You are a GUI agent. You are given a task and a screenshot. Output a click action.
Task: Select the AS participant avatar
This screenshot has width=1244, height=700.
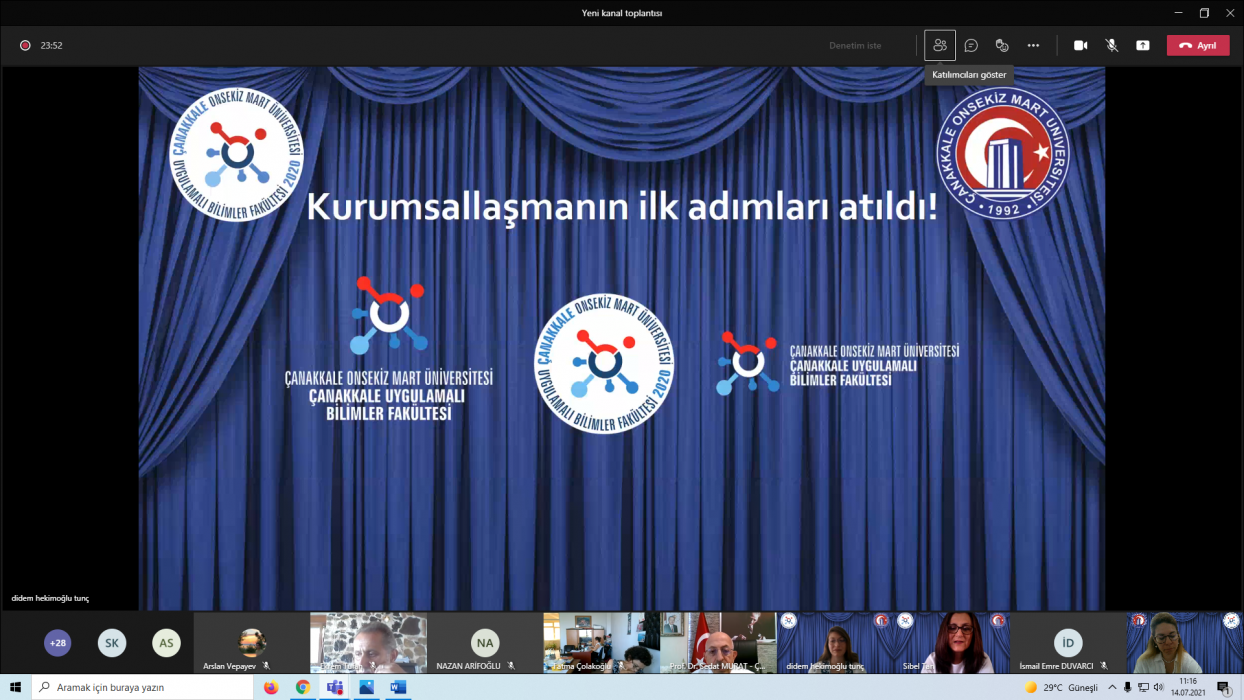pos(166,642)
